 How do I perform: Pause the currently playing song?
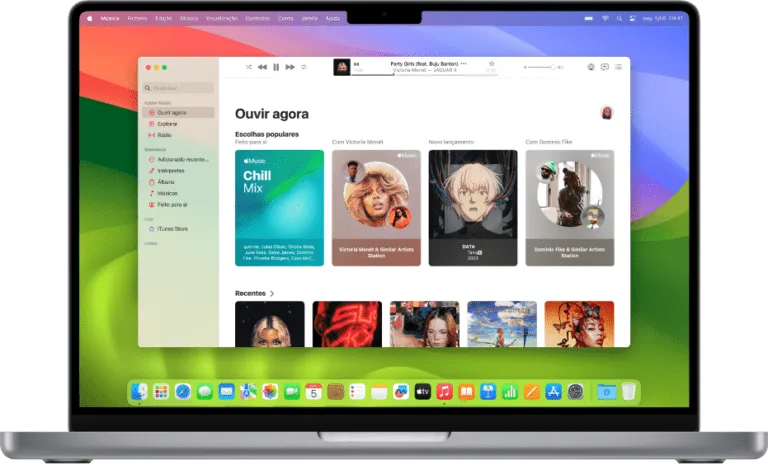[276, 67]
